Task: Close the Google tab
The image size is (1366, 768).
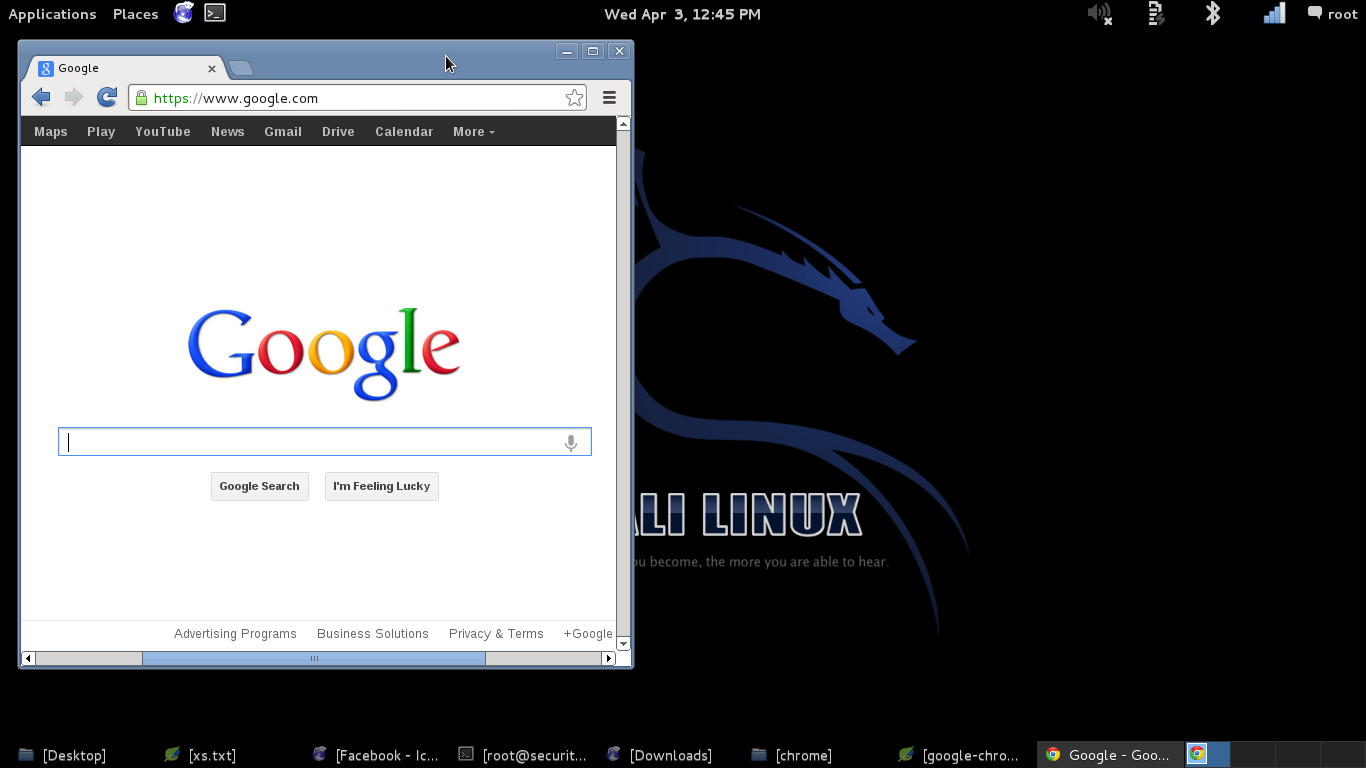Action: (x=212, y=69)
